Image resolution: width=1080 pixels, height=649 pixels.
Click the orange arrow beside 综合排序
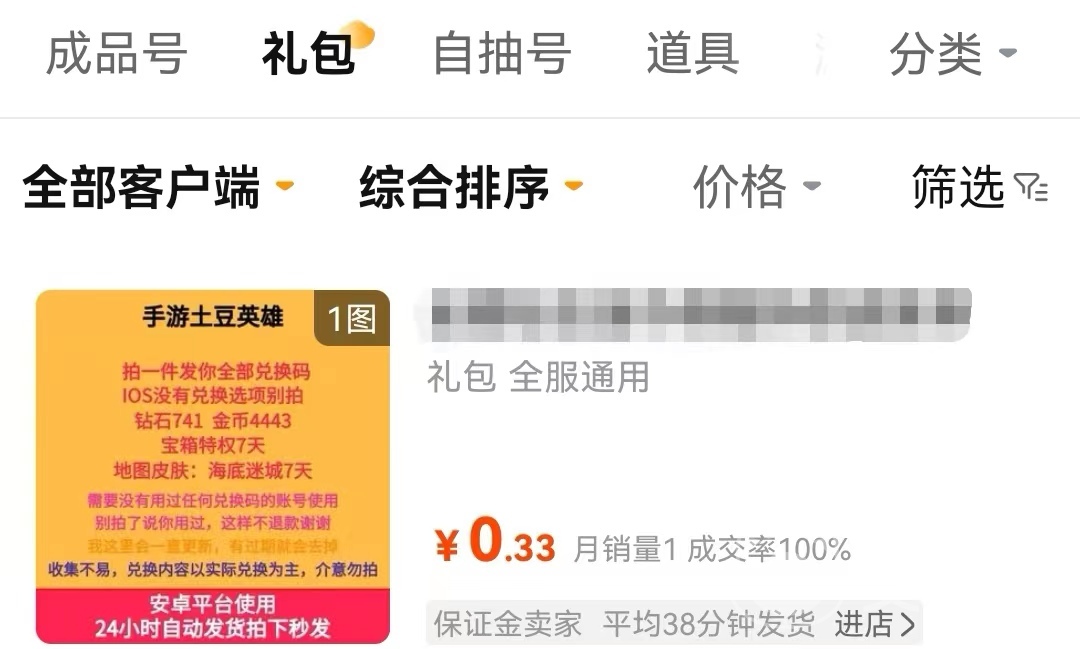pos(574,185)
